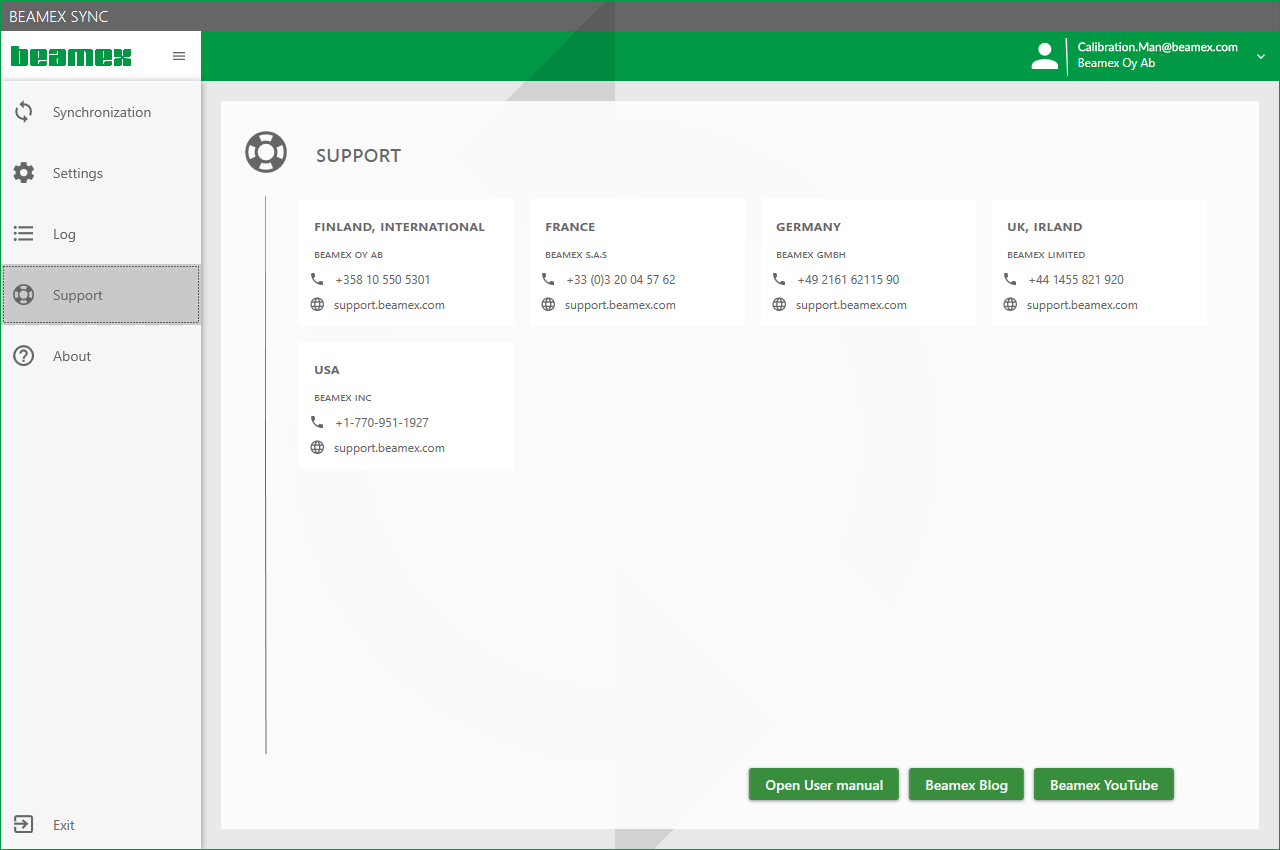Click the UK, IRLAND card title
Image resolution: width=1280 pixels, height=850 pixels.
click(x=1044, y=227)
